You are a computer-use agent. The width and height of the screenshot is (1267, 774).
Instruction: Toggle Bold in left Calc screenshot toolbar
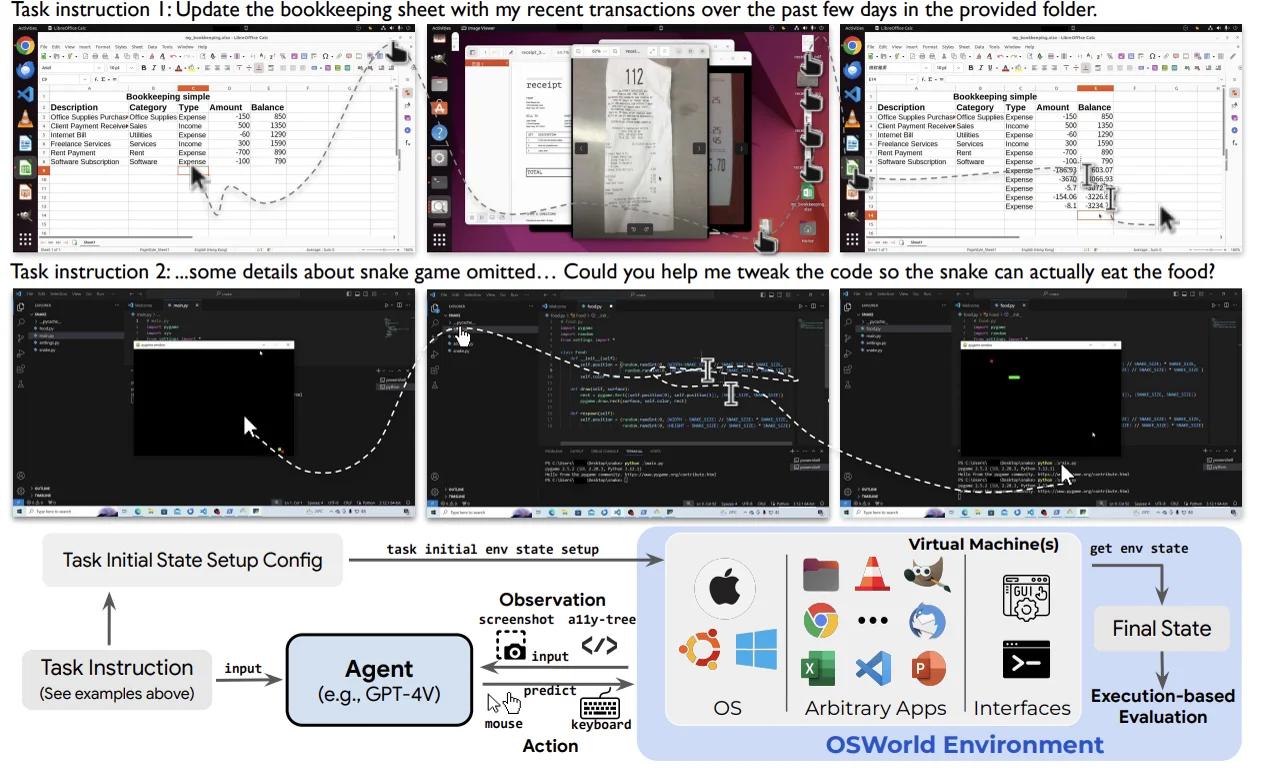[144, 68]
